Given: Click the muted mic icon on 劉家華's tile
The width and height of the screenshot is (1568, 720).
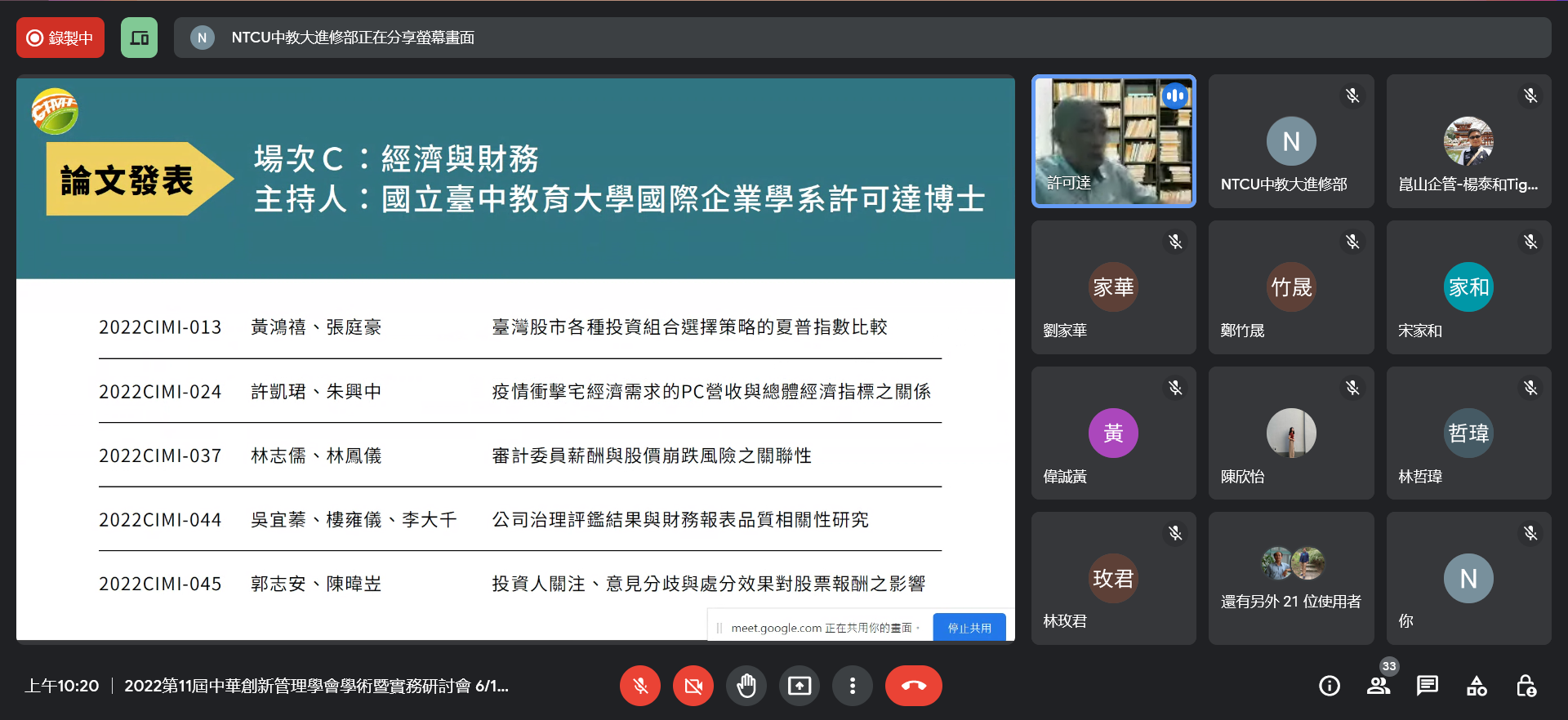Looking at the screenshot, I should point(1175,242).
